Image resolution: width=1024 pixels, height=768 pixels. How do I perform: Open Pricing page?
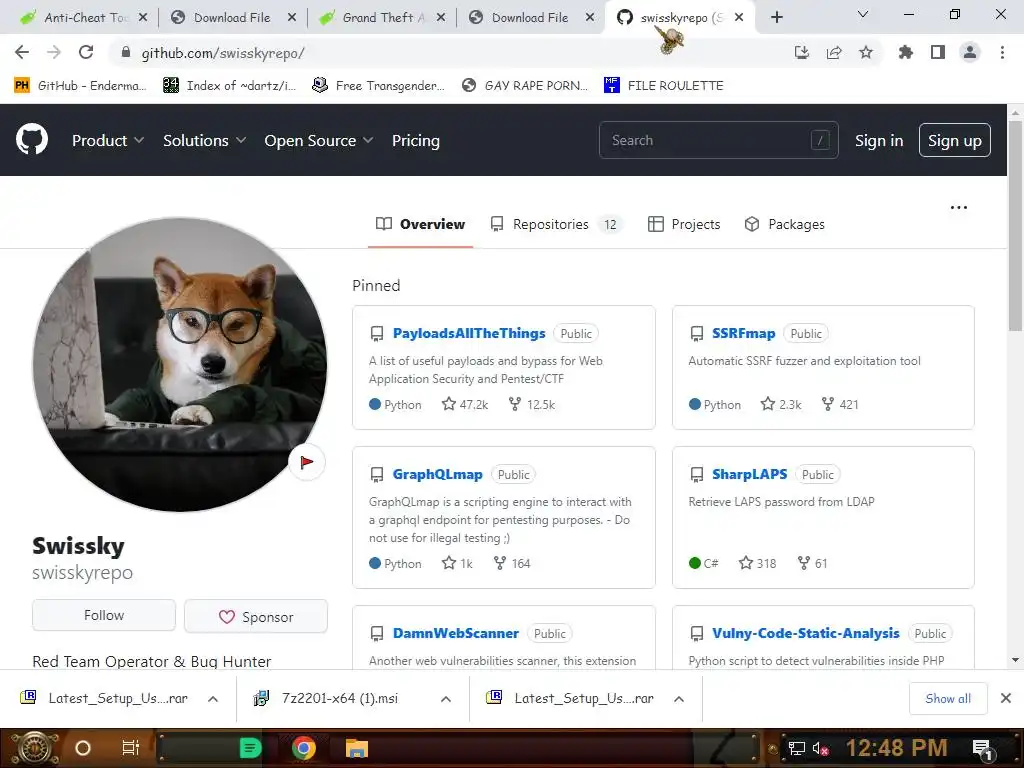tap(416, 140)
